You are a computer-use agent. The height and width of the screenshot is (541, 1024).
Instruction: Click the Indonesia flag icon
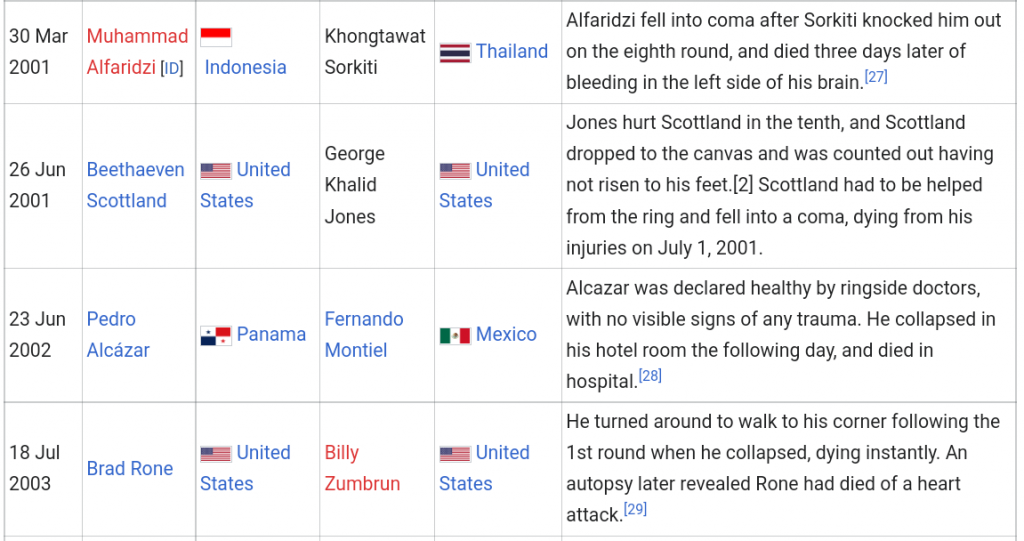click(x=216, y=37)
